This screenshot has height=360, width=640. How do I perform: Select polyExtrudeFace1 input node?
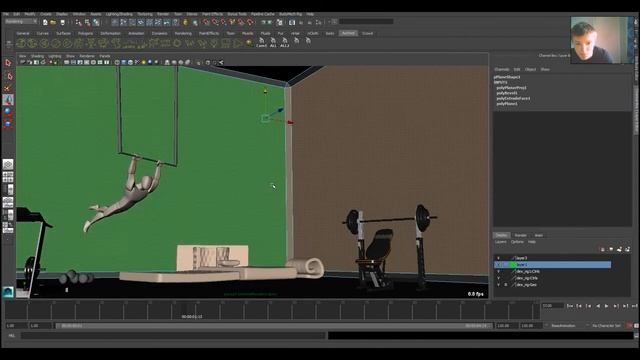tap(513, 98)
